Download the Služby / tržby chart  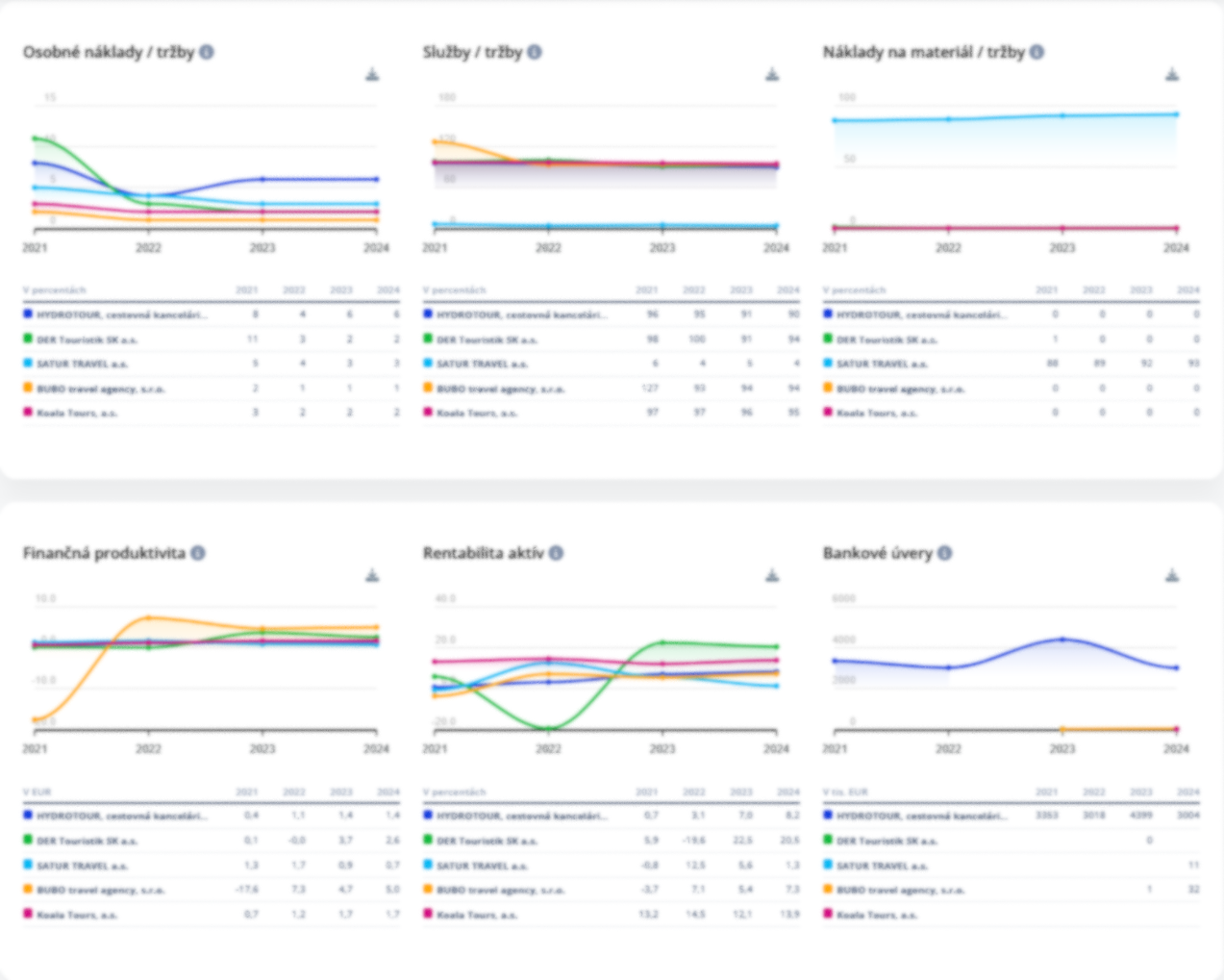pyautogui.click(x=772, y=75)
